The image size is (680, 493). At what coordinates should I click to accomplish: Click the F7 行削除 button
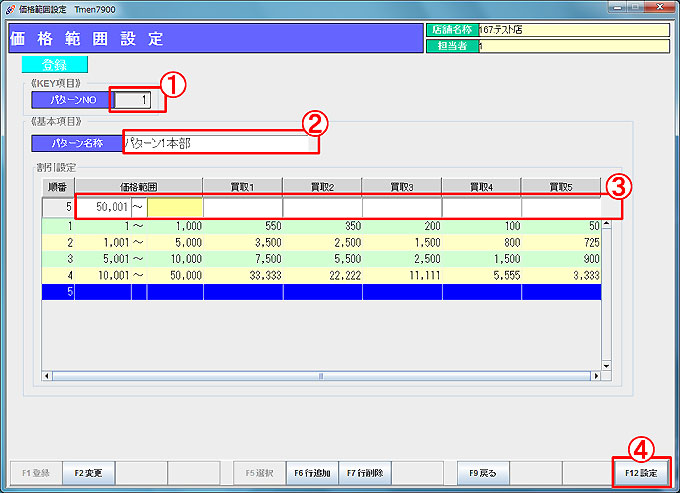(x=363, y=472)
